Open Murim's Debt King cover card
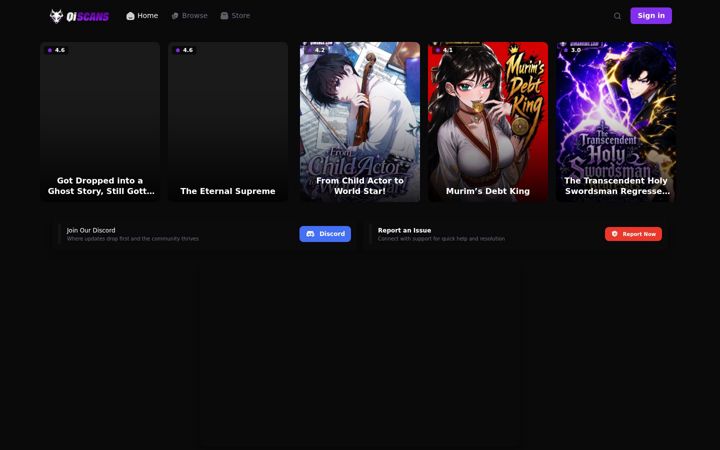This screenshot has height=450, width=720. click(x=488, y=122)
